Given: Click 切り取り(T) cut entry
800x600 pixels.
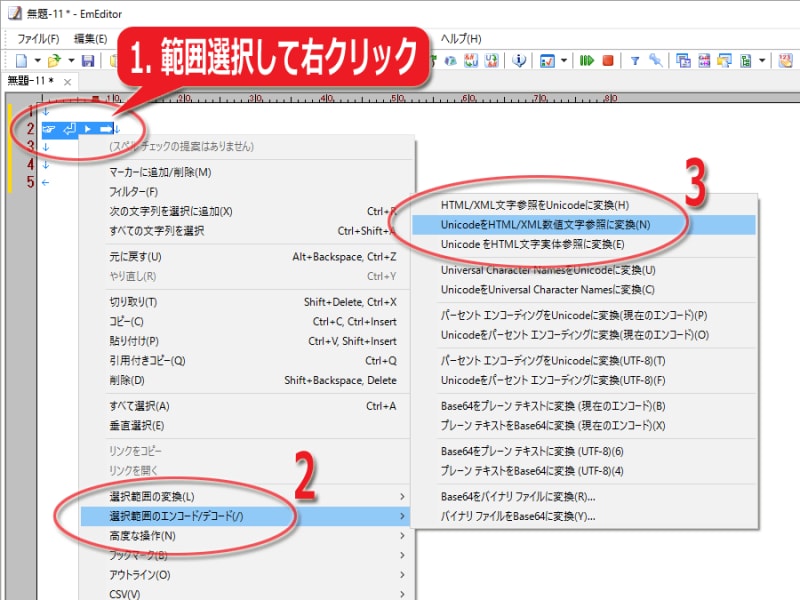Looking at the screenshot, I should 246,302.
